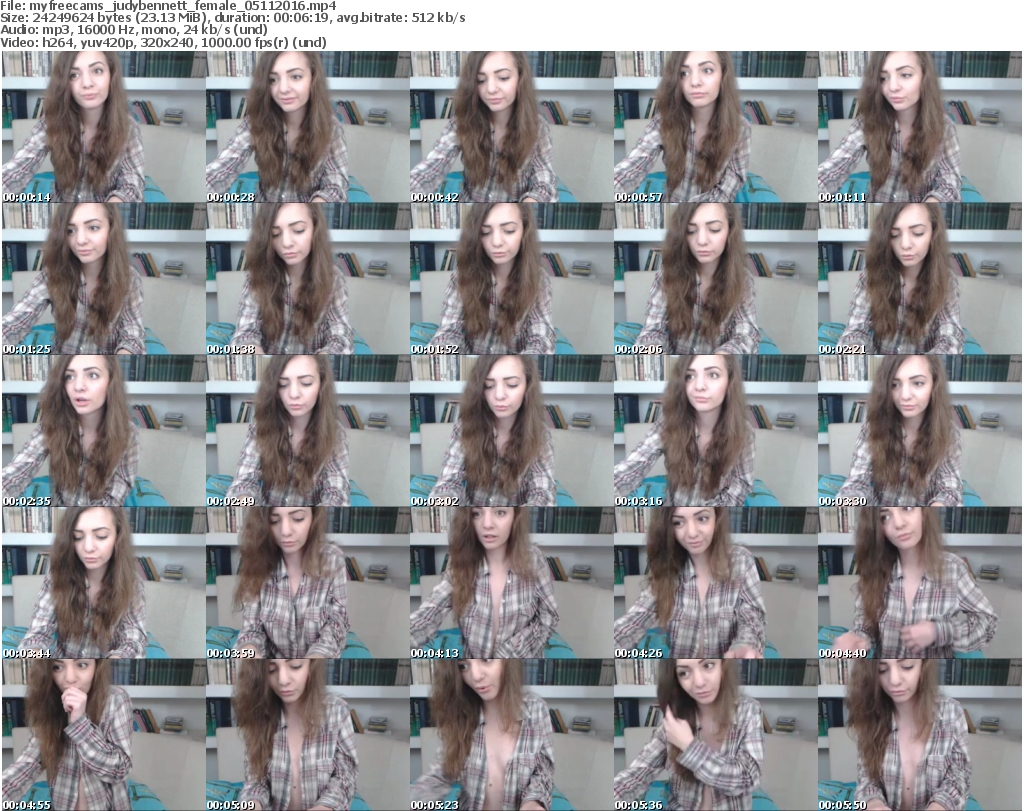Open the thumbnail at 00:02:35

(103, 431)
